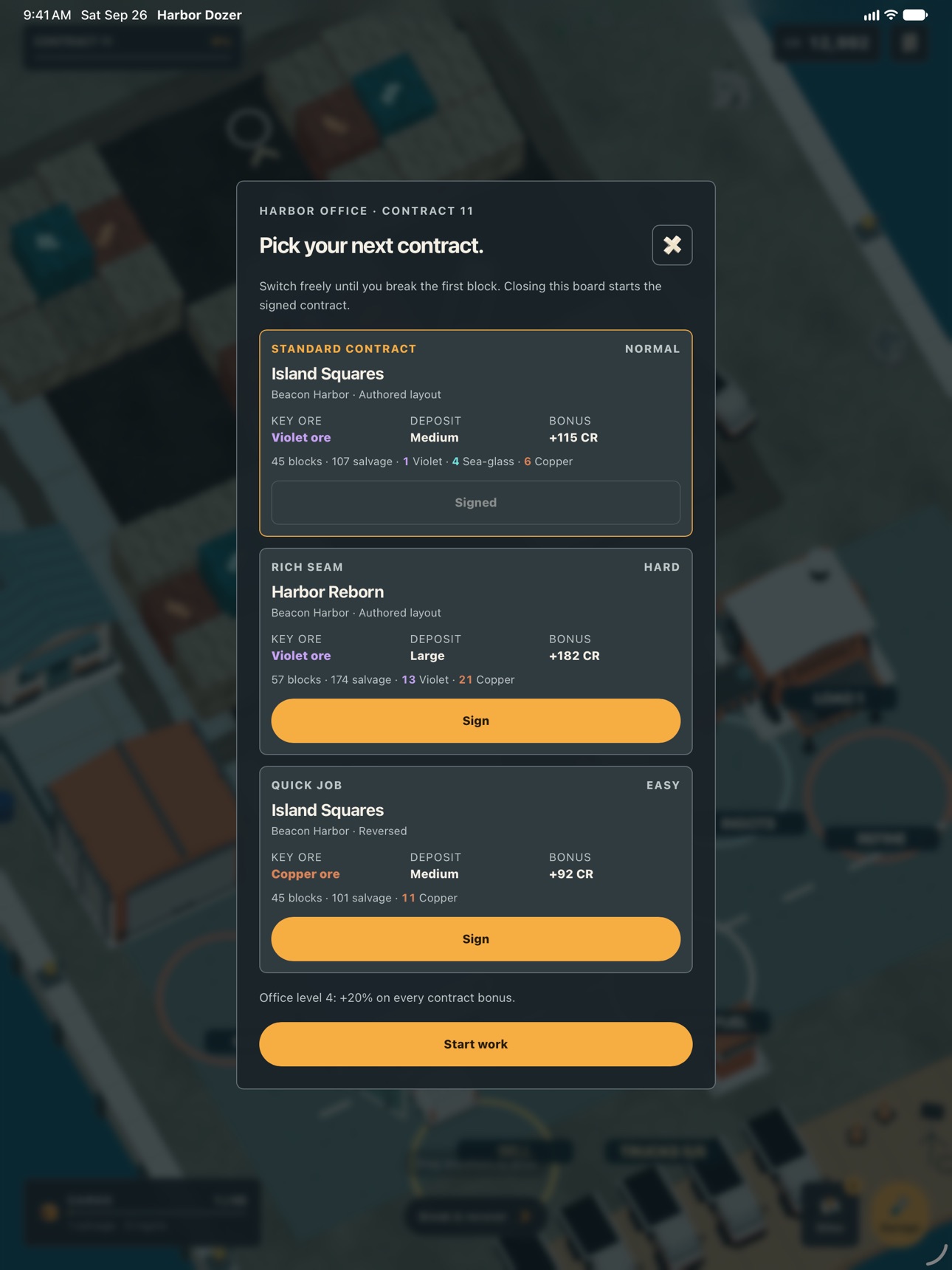Tap the "RICH SEAM" label
952x1270 pixels.
(x=307, y=567)
